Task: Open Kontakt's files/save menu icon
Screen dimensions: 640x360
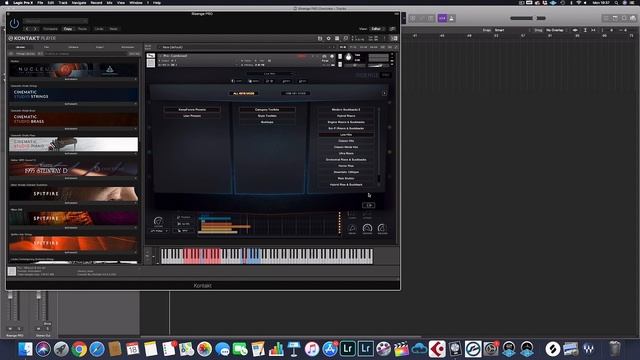Action: click(320, 38)
